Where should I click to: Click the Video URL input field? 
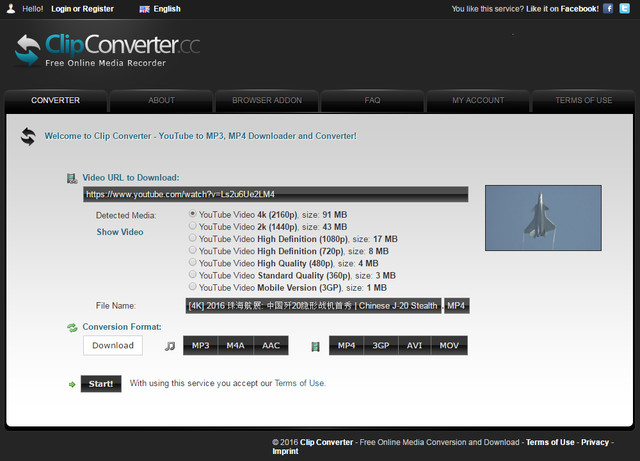coord(276,194)
